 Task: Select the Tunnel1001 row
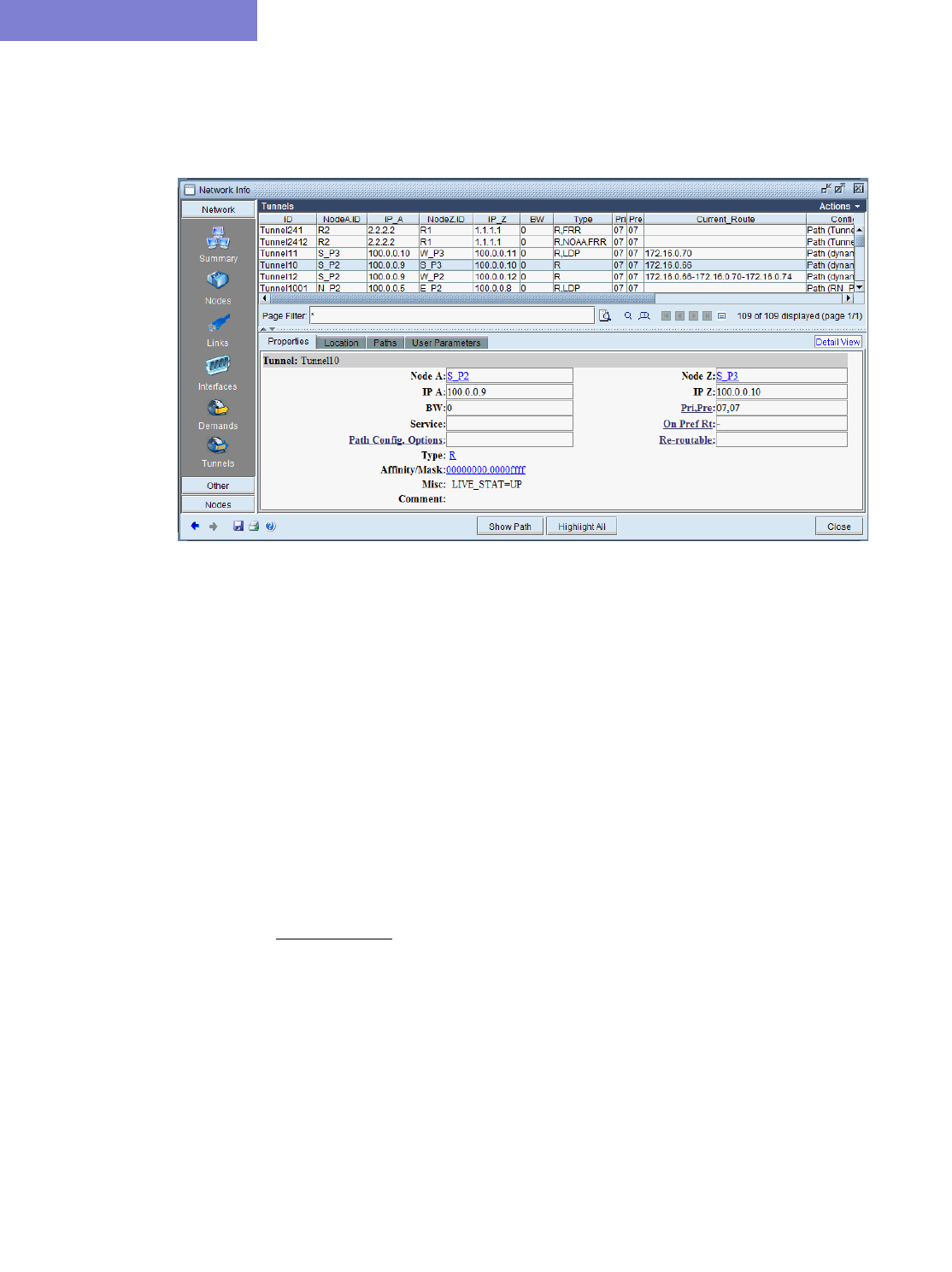tap(556, 288)
